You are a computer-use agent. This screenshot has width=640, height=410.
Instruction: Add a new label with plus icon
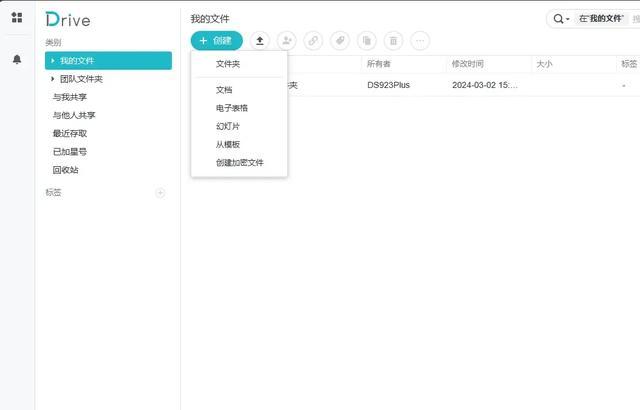[x=160, y=193]
